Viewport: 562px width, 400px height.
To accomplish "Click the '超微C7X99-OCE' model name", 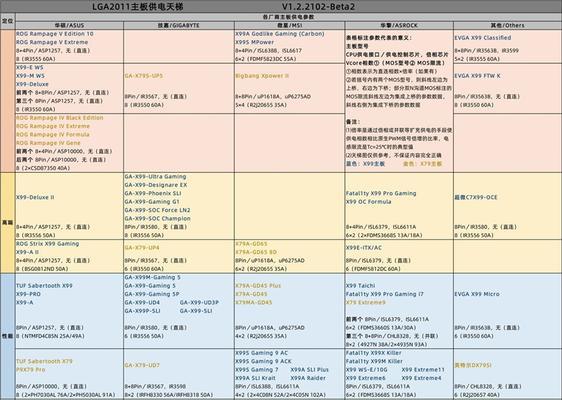I will [476, 197].
